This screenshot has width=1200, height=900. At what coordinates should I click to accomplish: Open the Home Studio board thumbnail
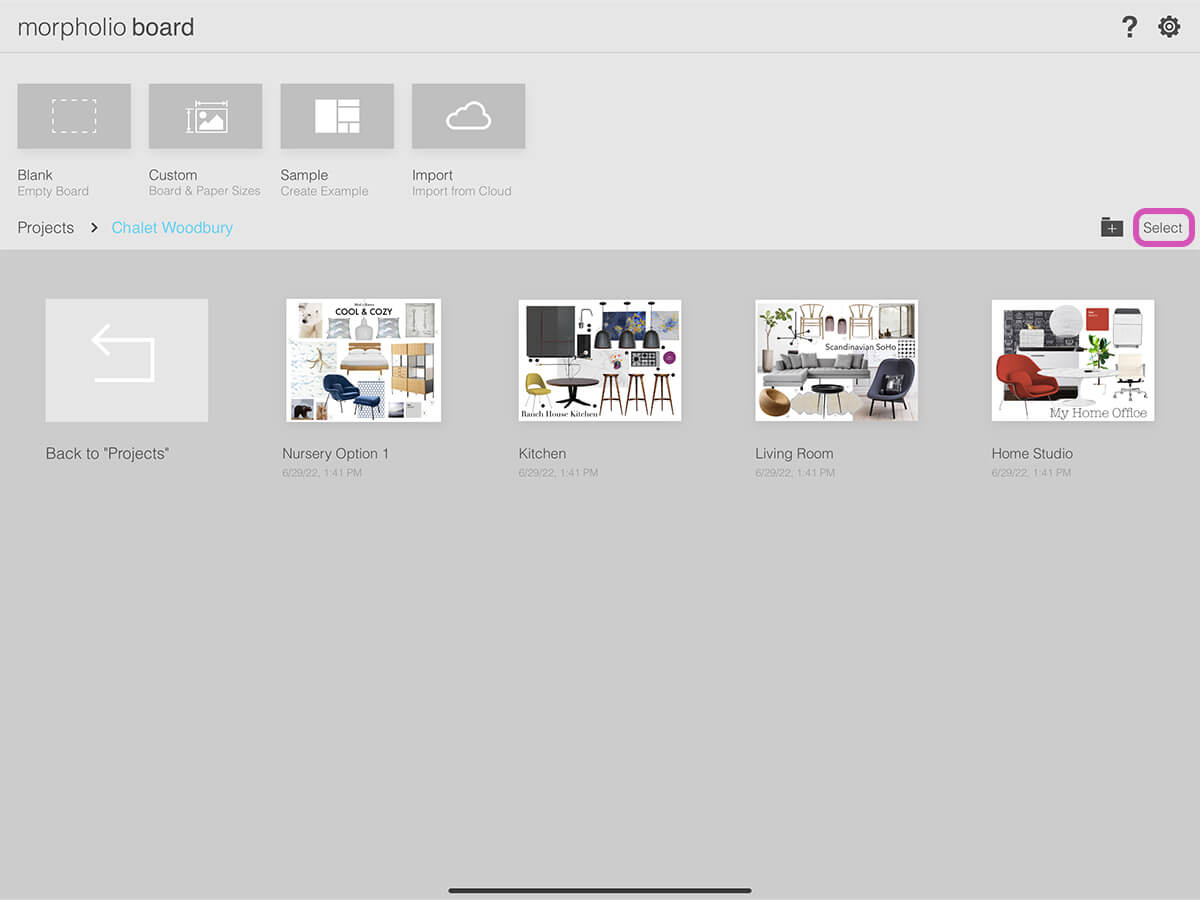click(1072, 360)
